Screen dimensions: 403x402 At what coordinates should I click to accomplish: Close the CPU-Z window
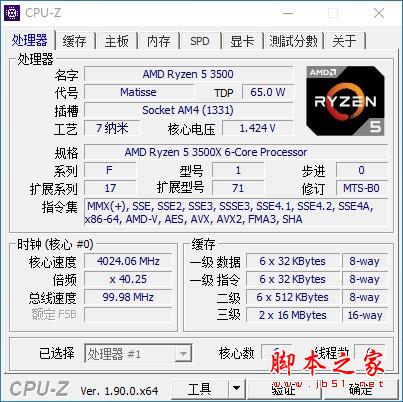pos(379,13)
